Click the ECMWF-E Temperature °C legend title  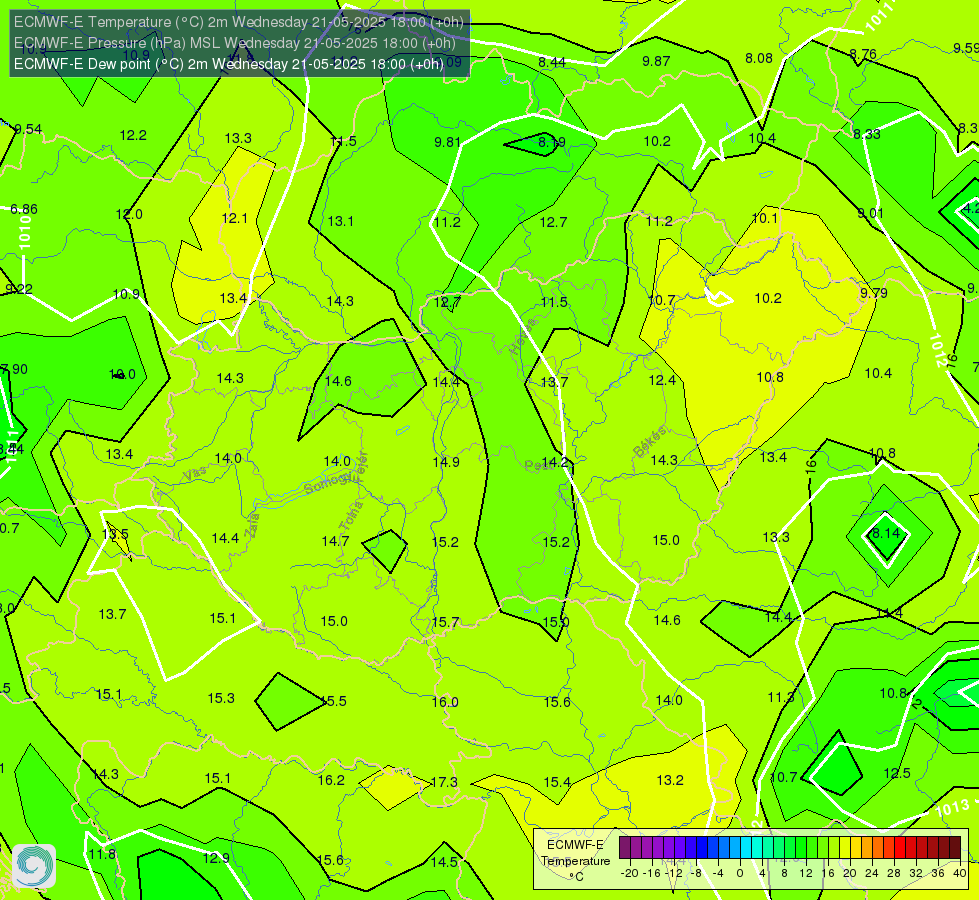575,861
